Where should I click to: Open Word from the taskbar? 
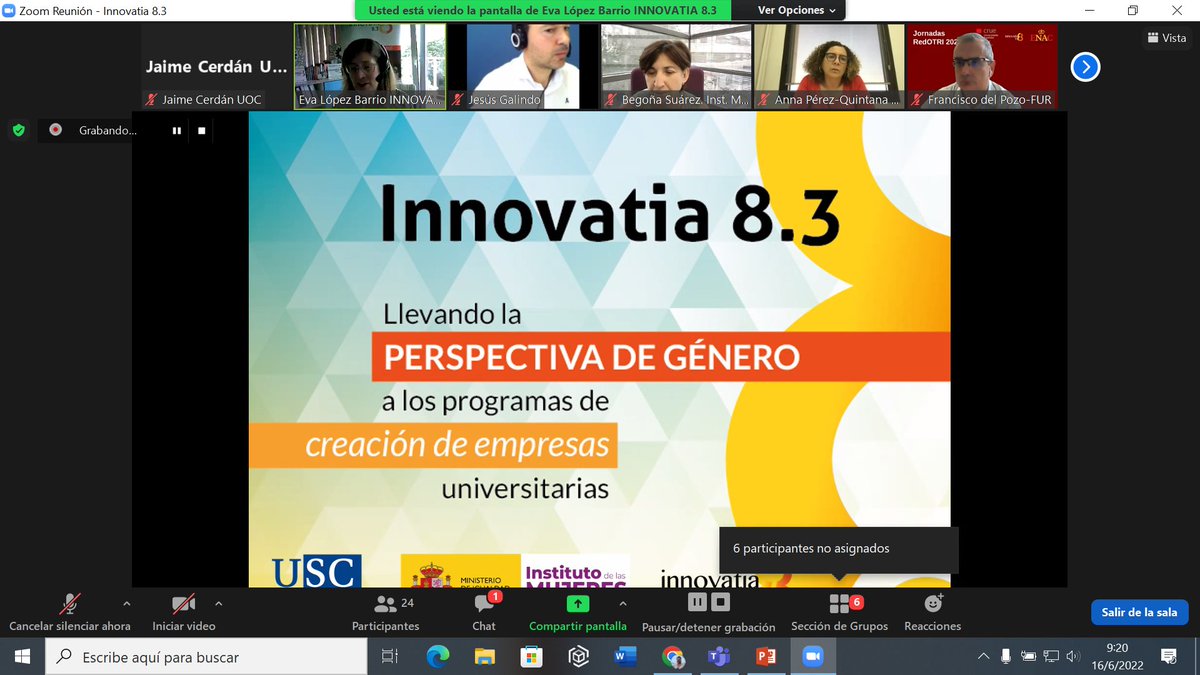click(626, 657)
